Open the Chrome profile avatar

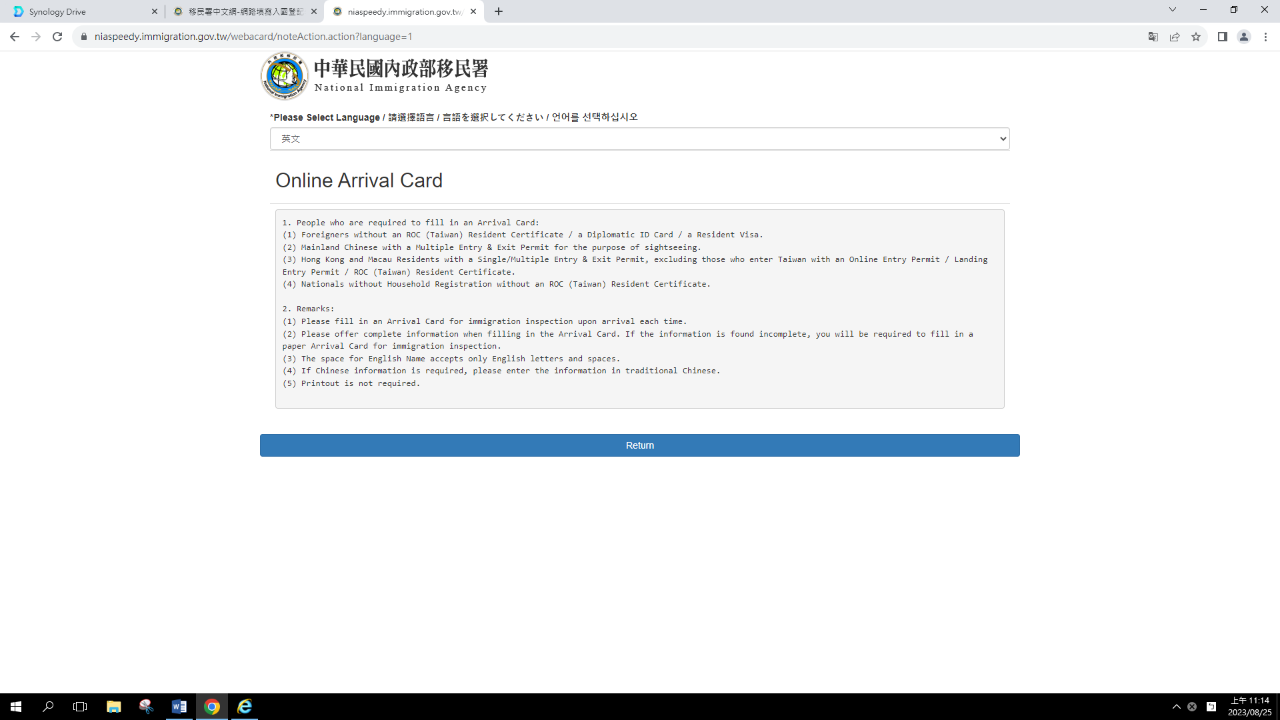point(1244,37)
